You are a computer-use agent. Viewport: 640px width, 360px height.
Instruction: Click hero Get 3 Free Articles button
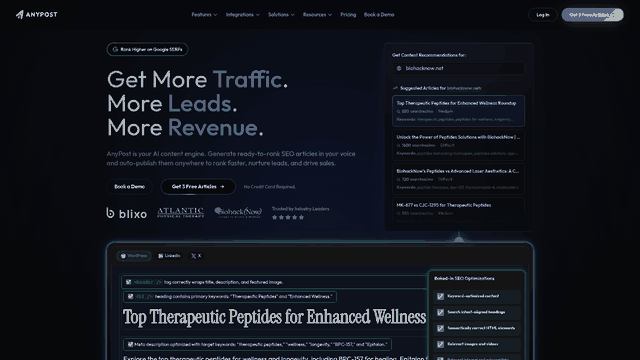[198, 187]
